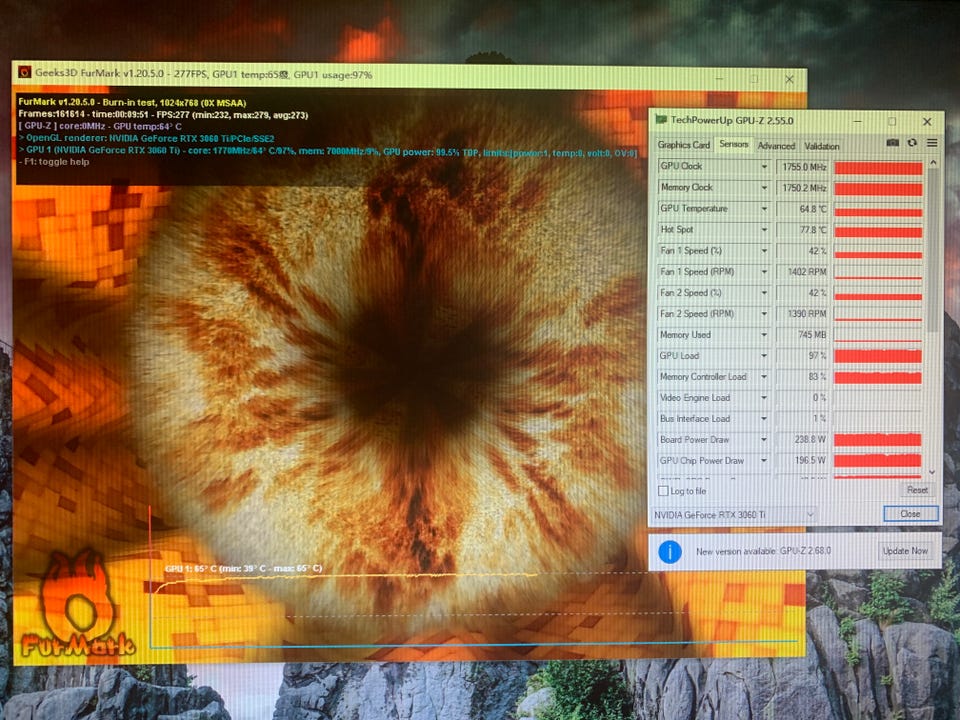Click the GPU Clock red history graph
Viewport: 960px width, 720px height.
(x=878, y=167)
